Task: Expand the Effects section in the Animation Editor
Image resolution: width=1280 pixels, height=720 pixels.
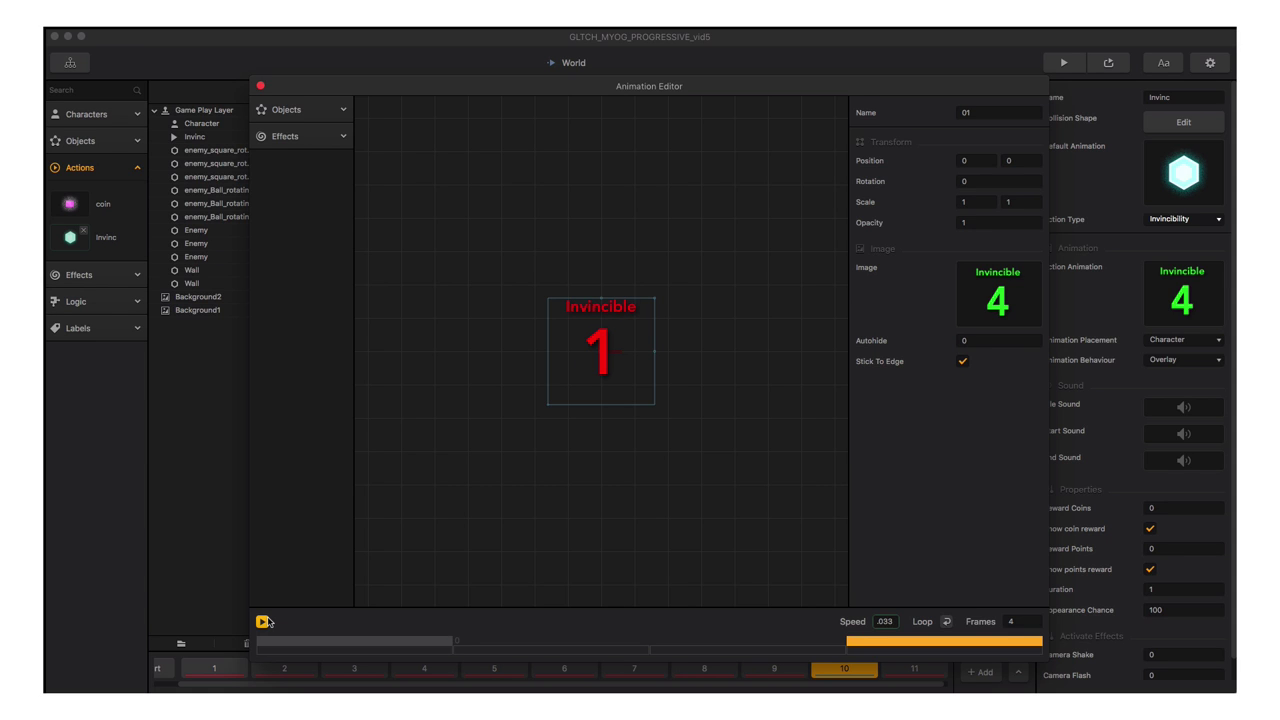Action: 301,136
